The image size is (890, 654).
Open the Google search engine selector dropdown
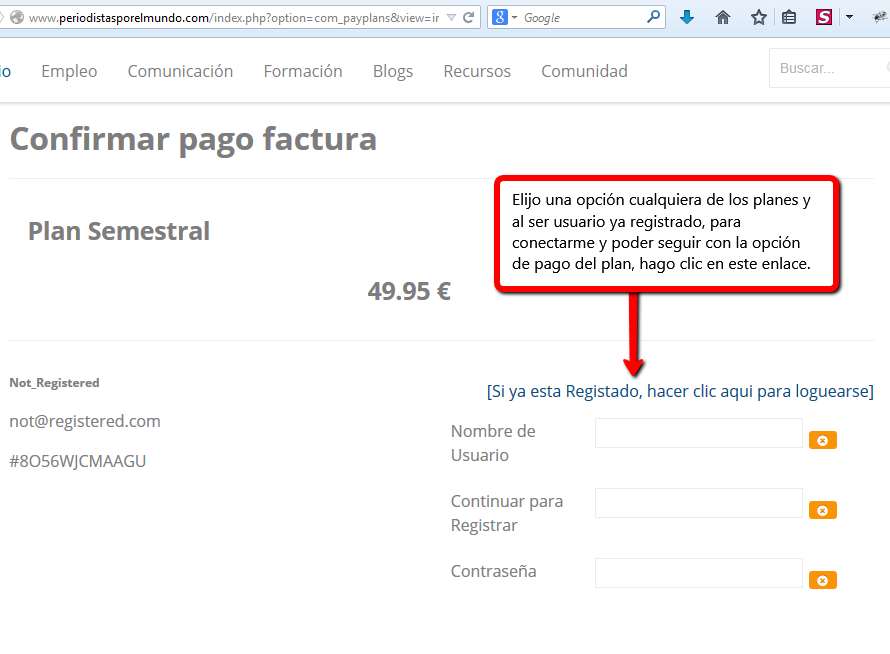point(507,18)
